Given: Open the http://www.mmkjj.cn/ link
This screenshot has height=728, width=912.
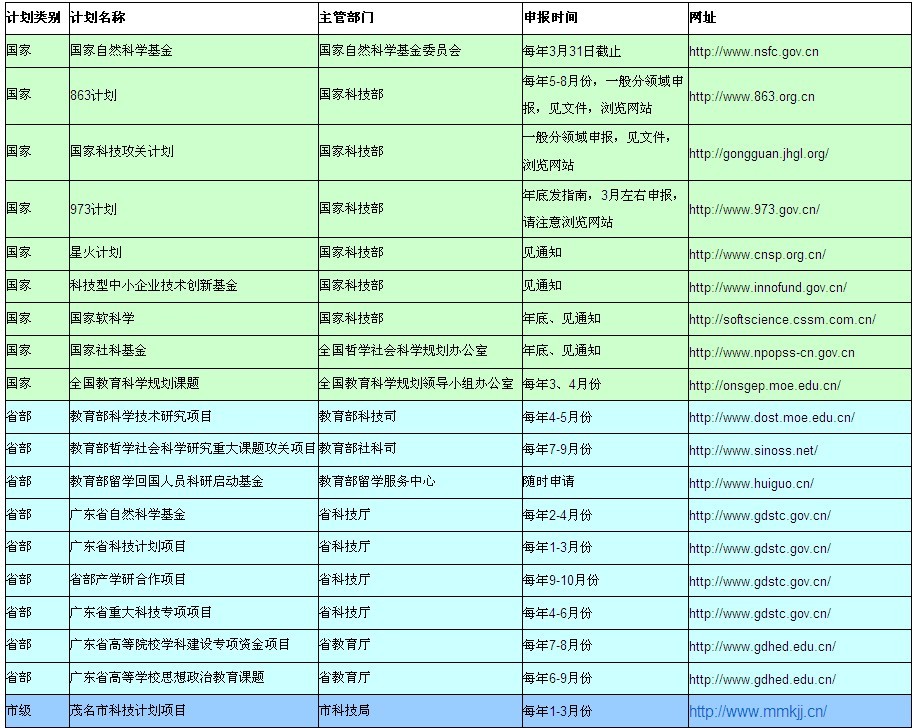Looking at the screenshot, I should pos(758,712).
